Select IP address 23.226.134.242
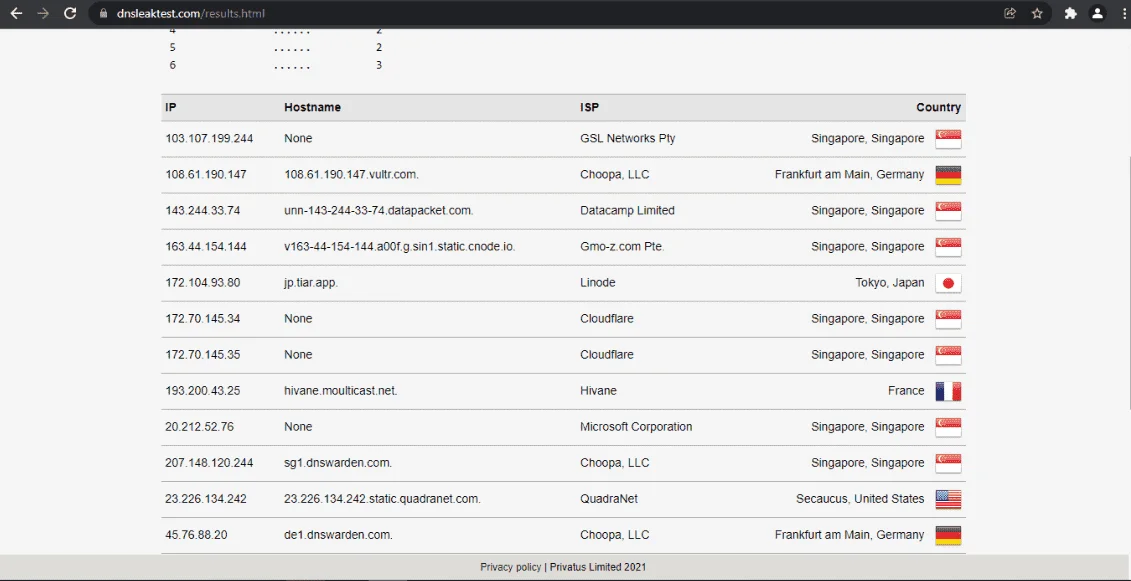 [x=206, y=499]
